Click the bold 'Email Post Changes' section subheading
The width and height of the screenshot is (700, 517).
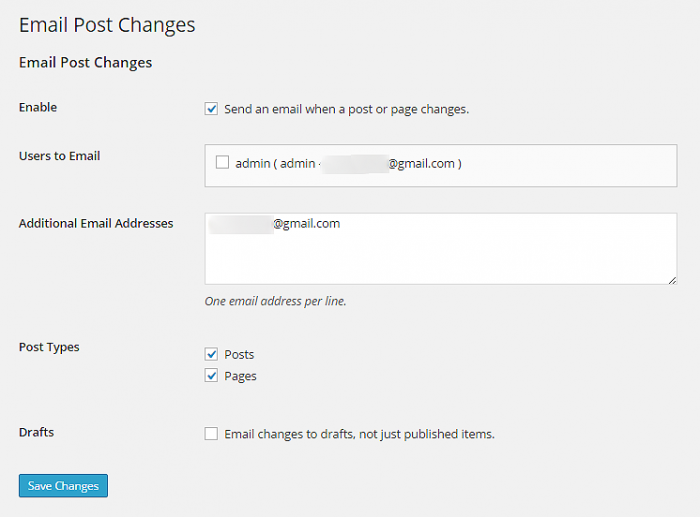coord(85,62)
